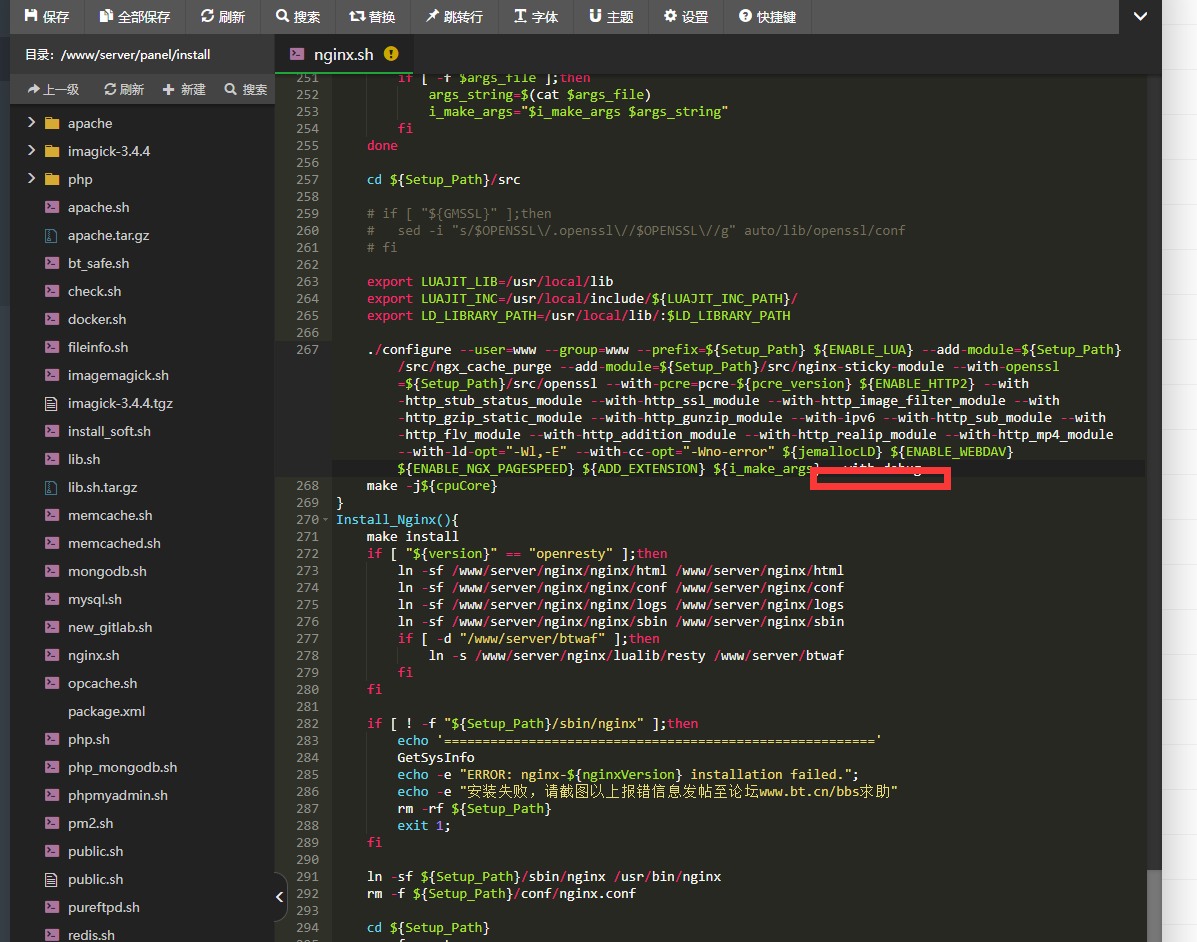This screenshot has width=1197, height=942.
Task: Expand the imagick-3.4.4 folder
Action: (31, 150)
